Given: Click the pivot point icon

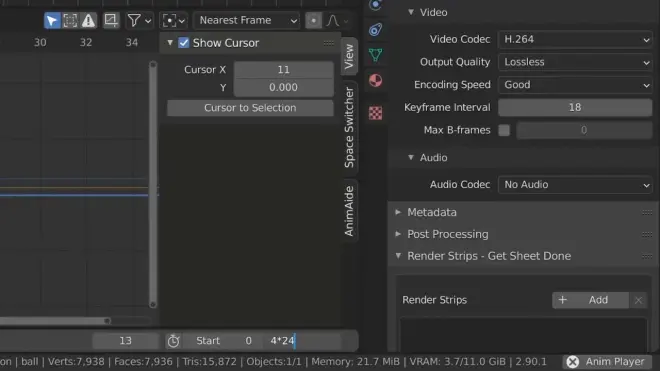Looking at the screenshot, I should point(169,21).
